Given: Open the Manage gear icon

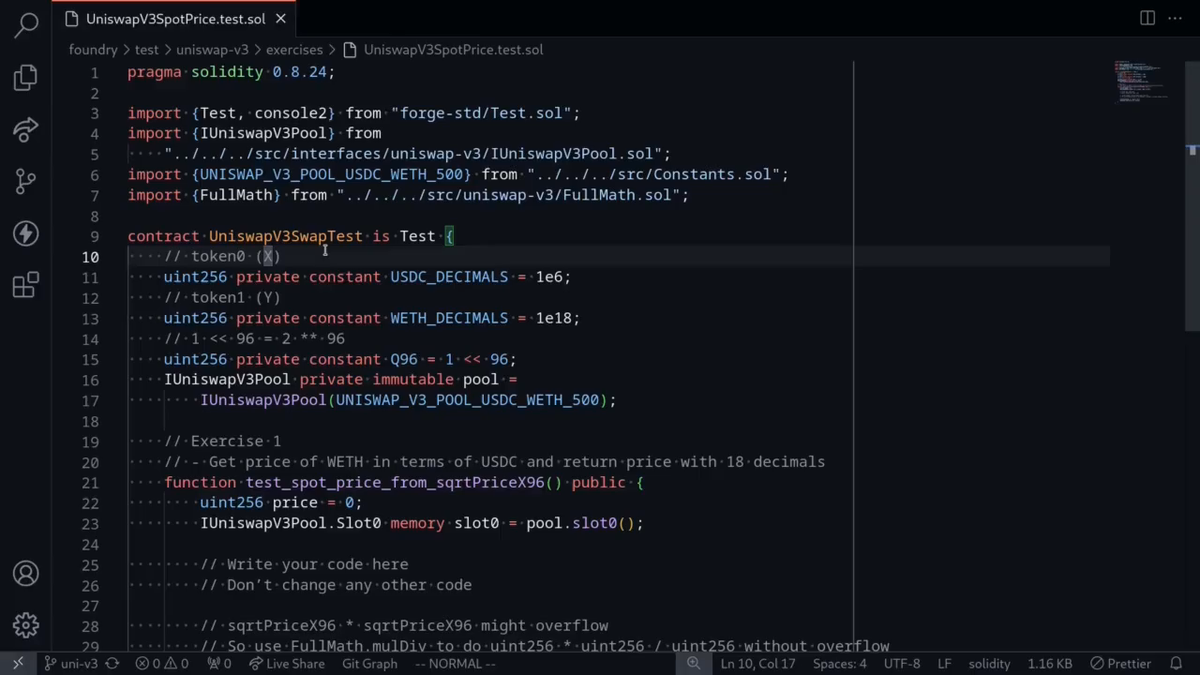Looking at the screenshot, I should click(26, 625).
